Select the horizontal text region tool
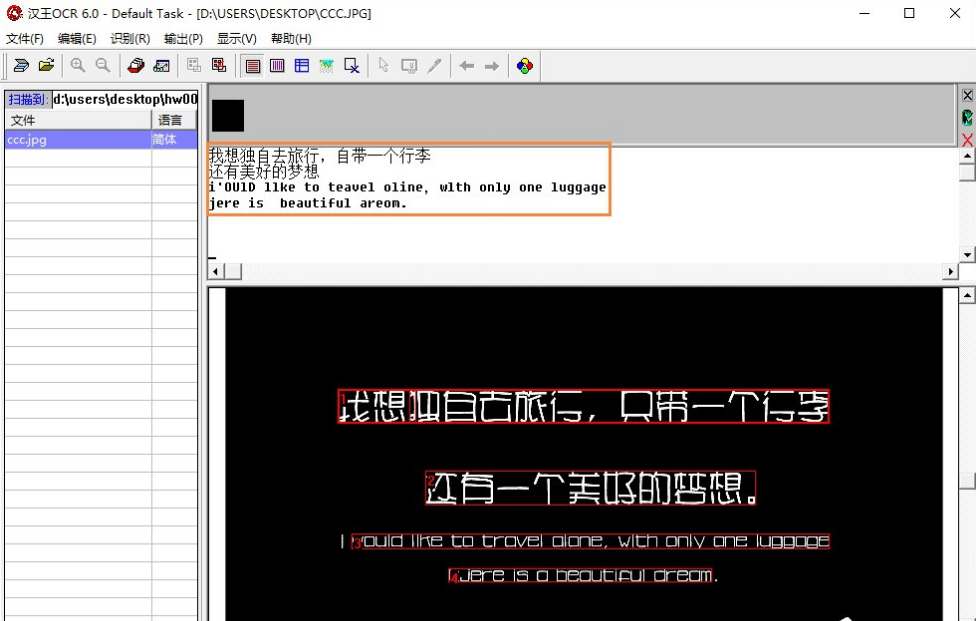976x621 pixels. point(253,65)
